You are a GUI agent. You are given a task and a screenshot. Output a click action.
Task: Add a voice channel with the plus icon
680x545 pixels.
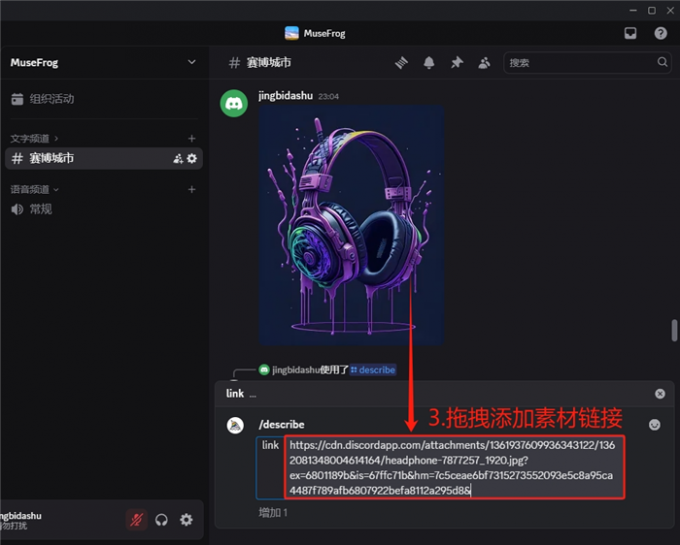192,189
